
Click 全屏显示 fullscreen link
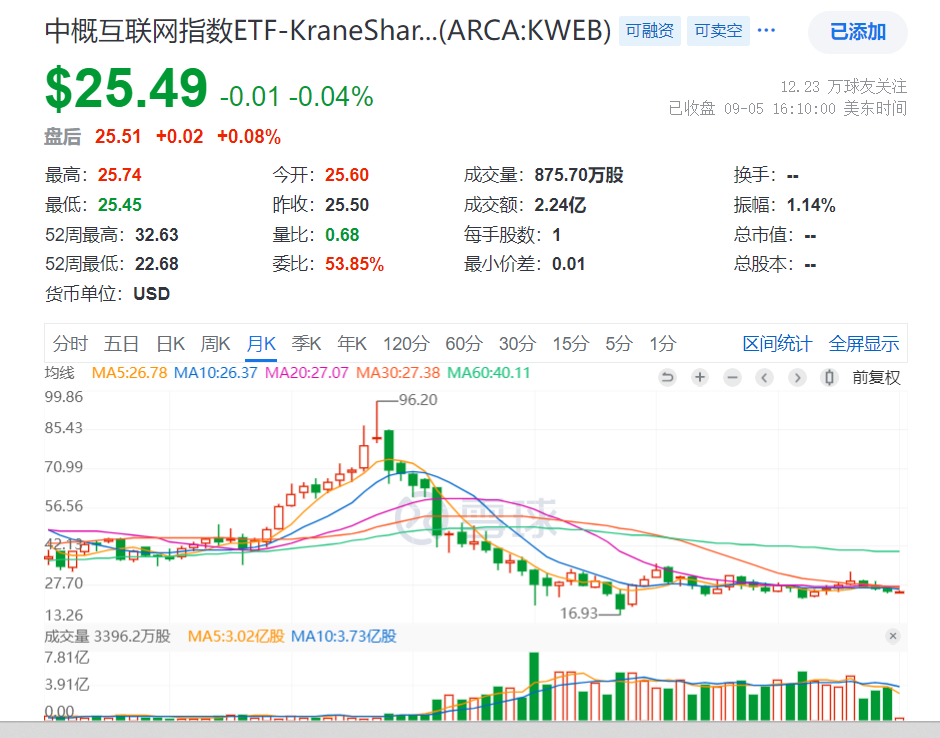click(x=864, y=344)
